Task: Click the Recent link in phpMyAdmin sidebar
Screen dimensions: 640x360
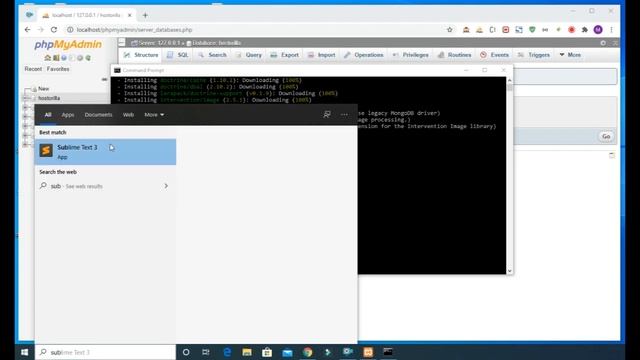Action: click(33, 69)
